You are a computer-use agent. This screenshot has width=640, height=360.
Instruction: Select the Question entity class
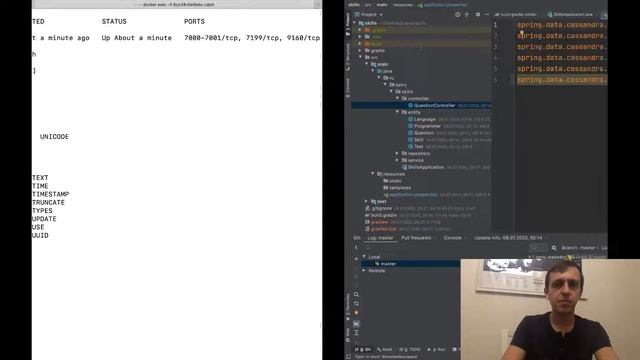[424, 133]
